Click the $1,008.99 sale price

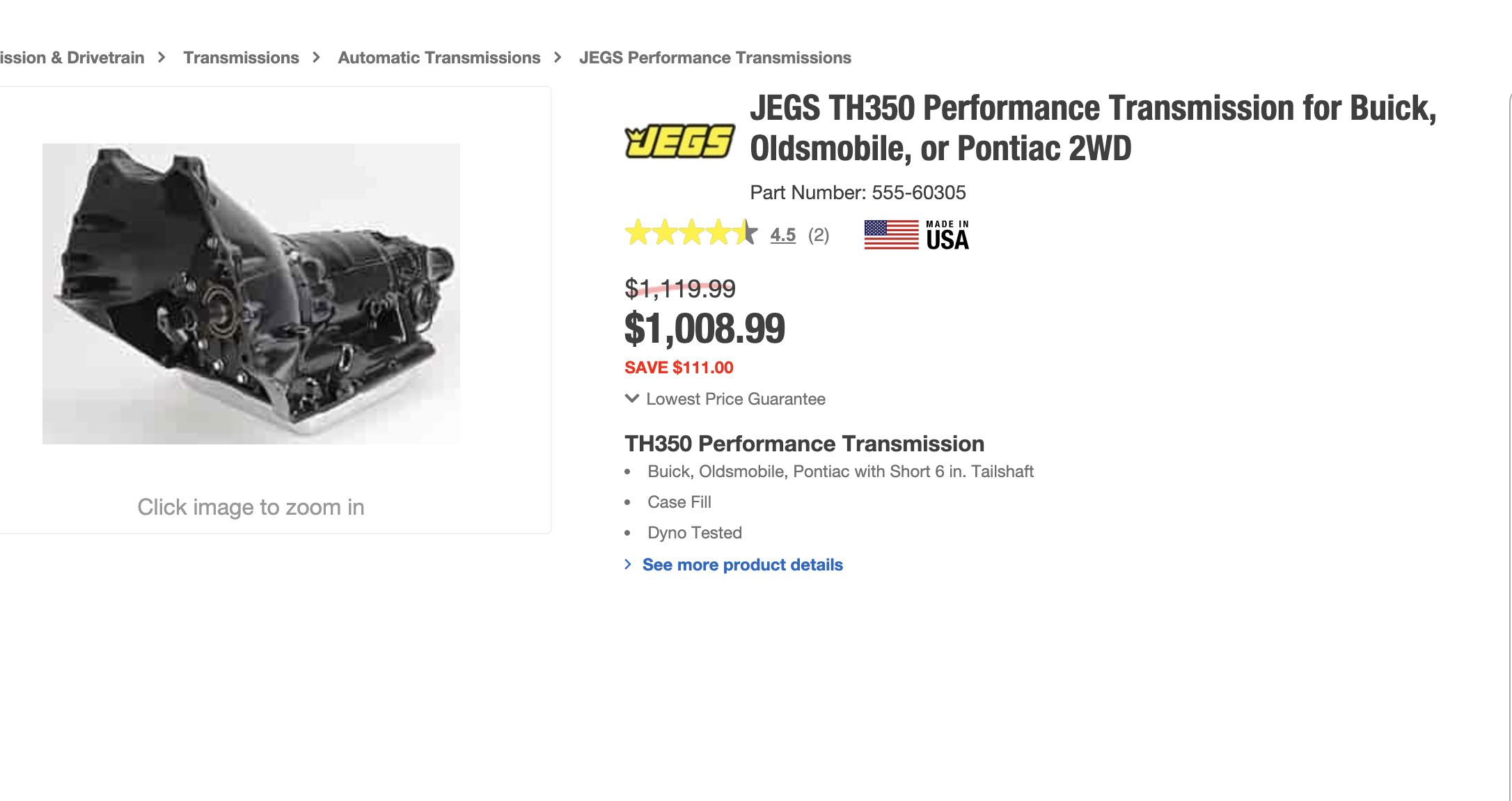(x=704, y=329)
